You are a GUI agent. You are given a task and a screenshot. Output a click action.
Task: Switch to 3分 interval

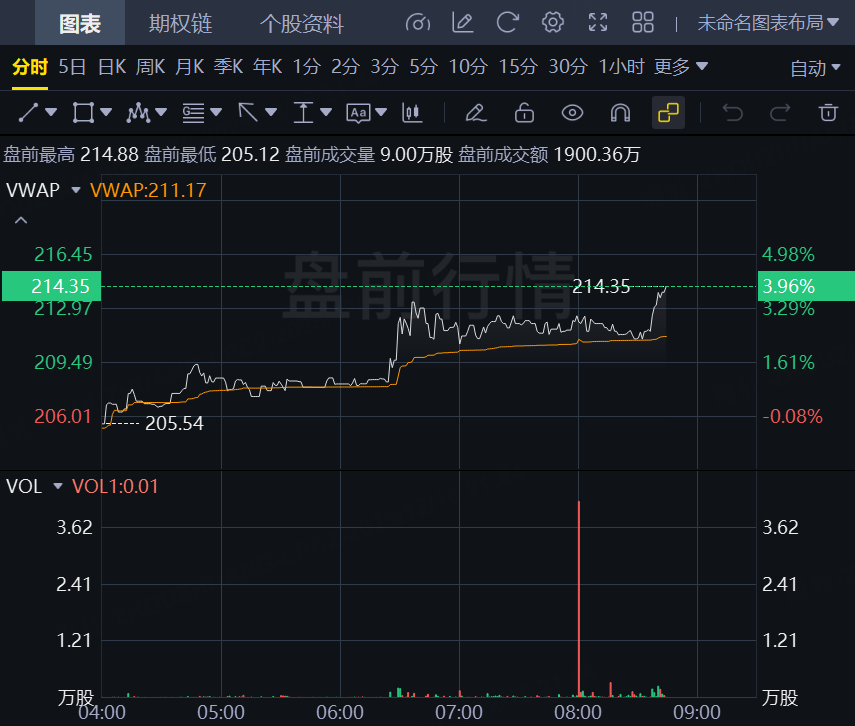click(x=384, y=67)
